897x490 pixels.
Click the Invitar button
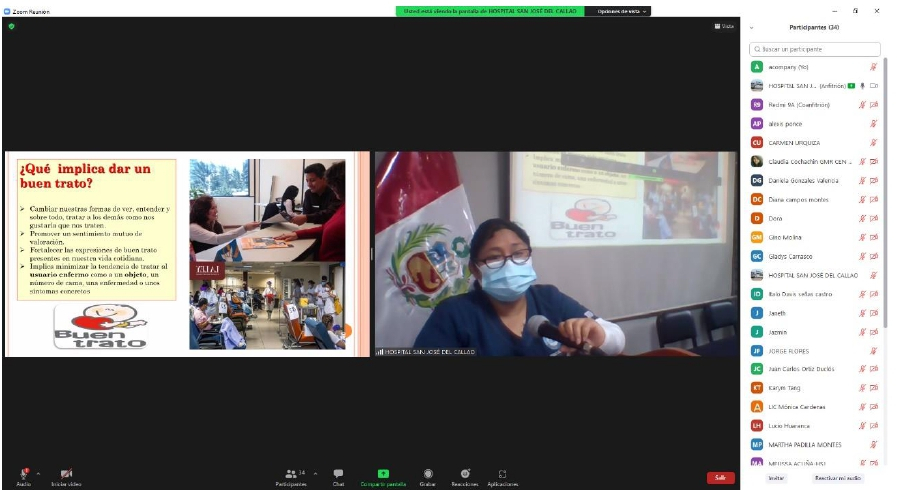tap(776, 478)
